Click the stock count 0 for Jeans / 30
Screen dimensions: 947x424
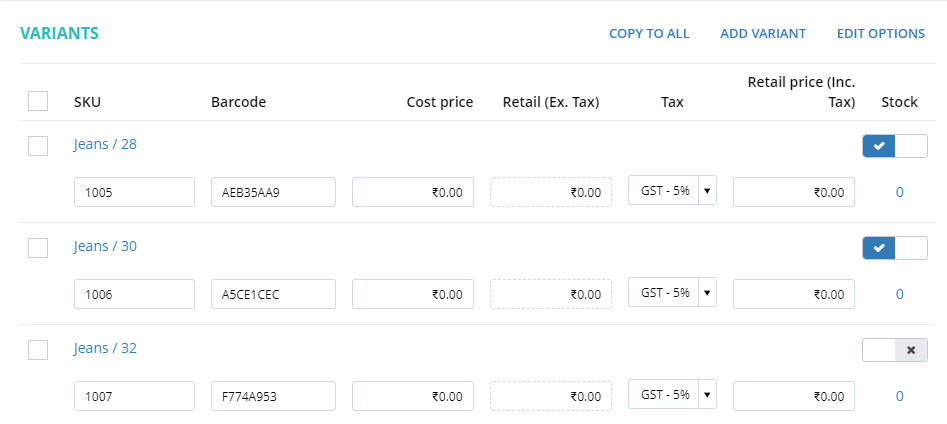[x=899, y=294]
